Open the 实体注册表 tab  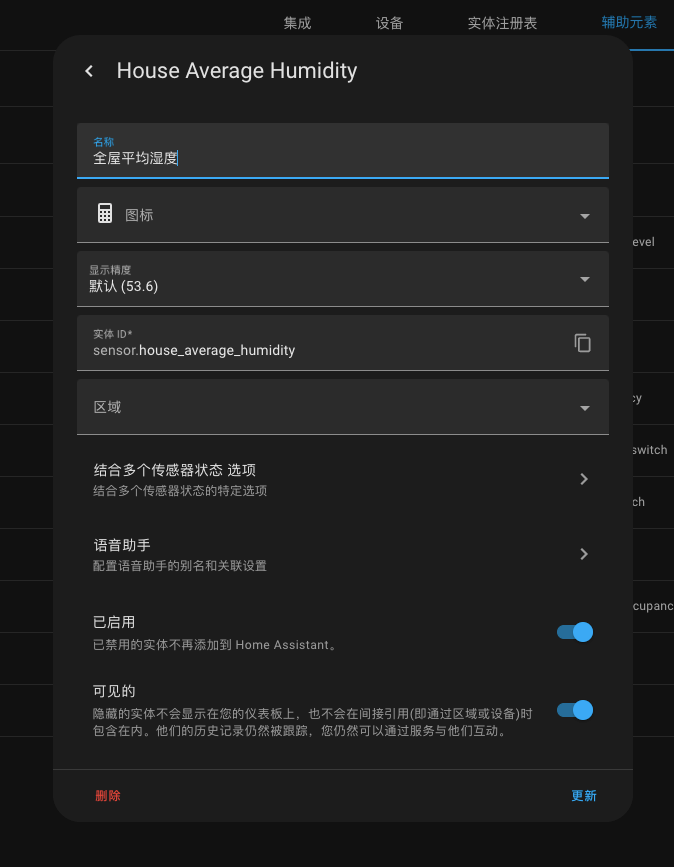[x=502, y=23]
